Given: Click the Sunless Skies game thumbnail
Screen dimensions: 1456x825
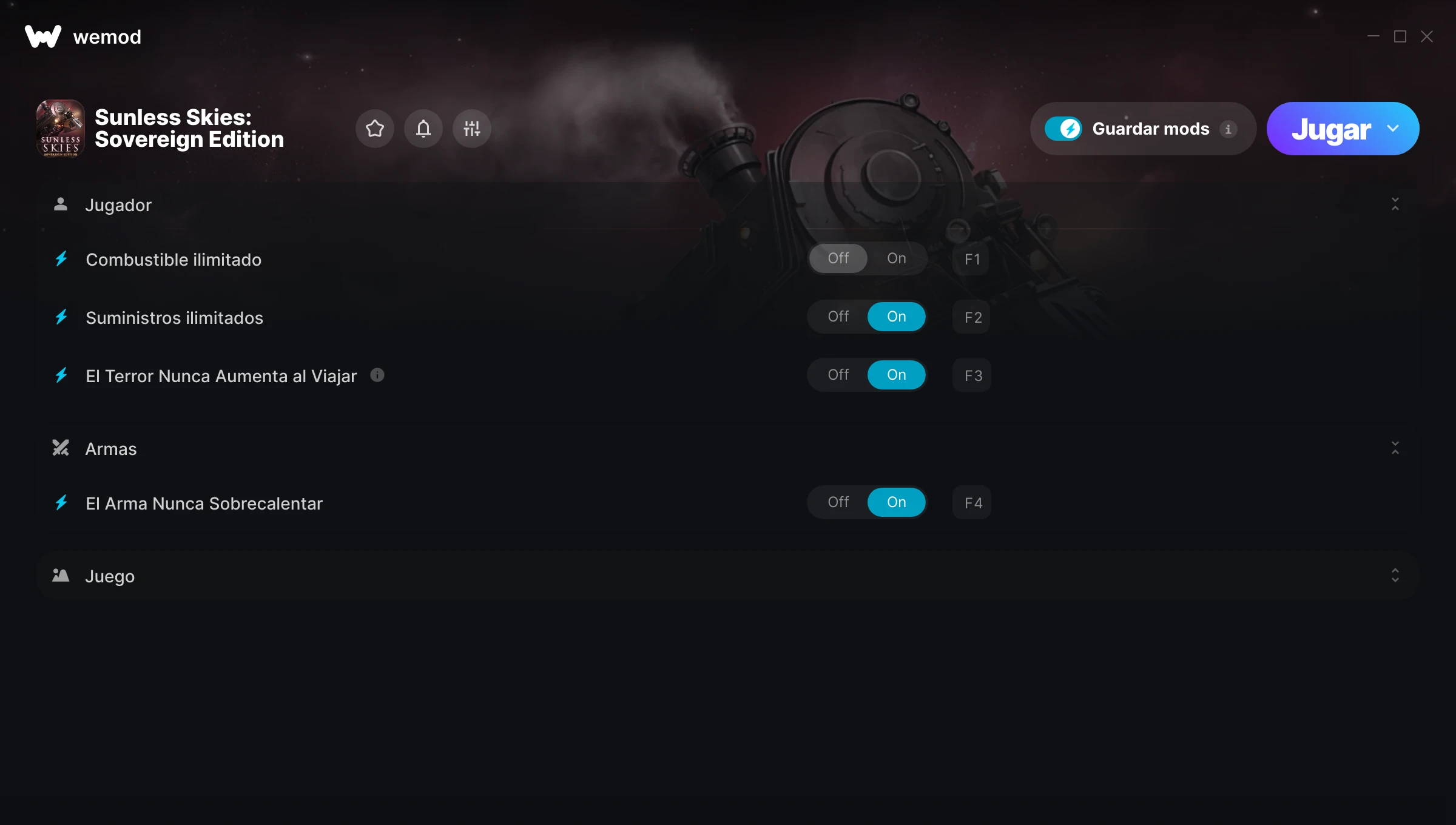Looking at the screenshot, I should click(x=61, y=129).
